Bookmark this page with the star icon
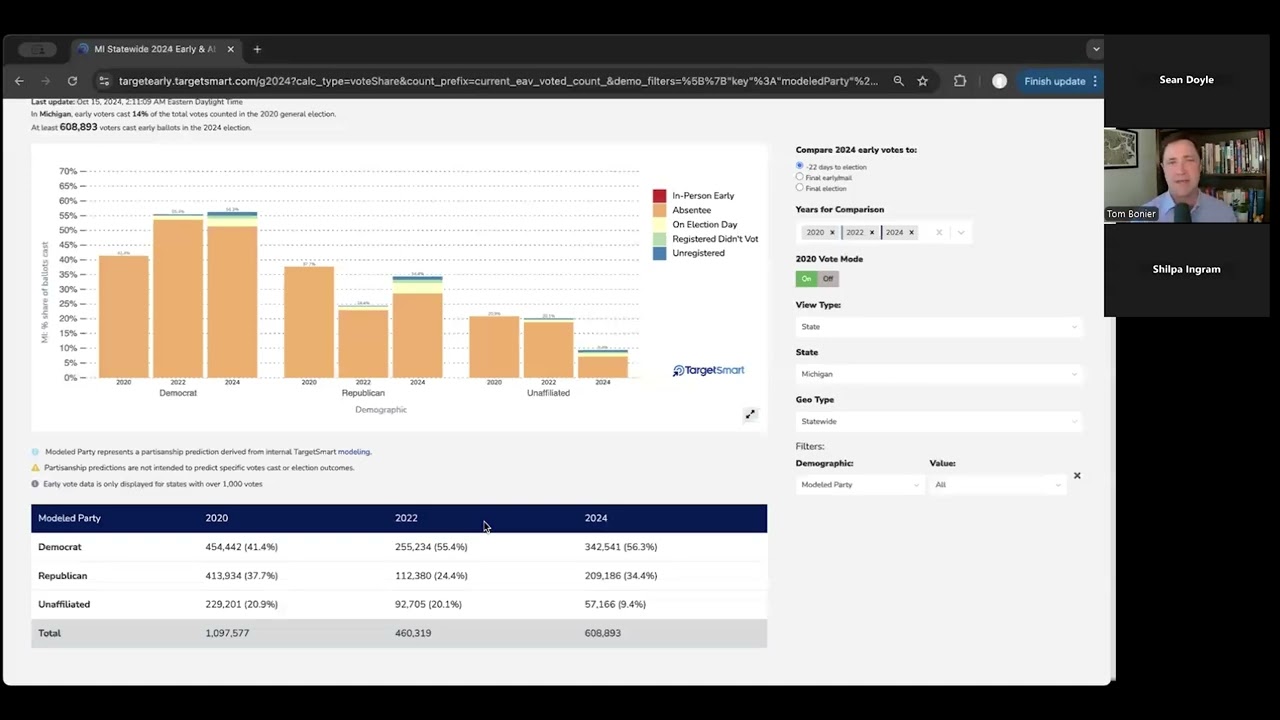 (923, 81)
